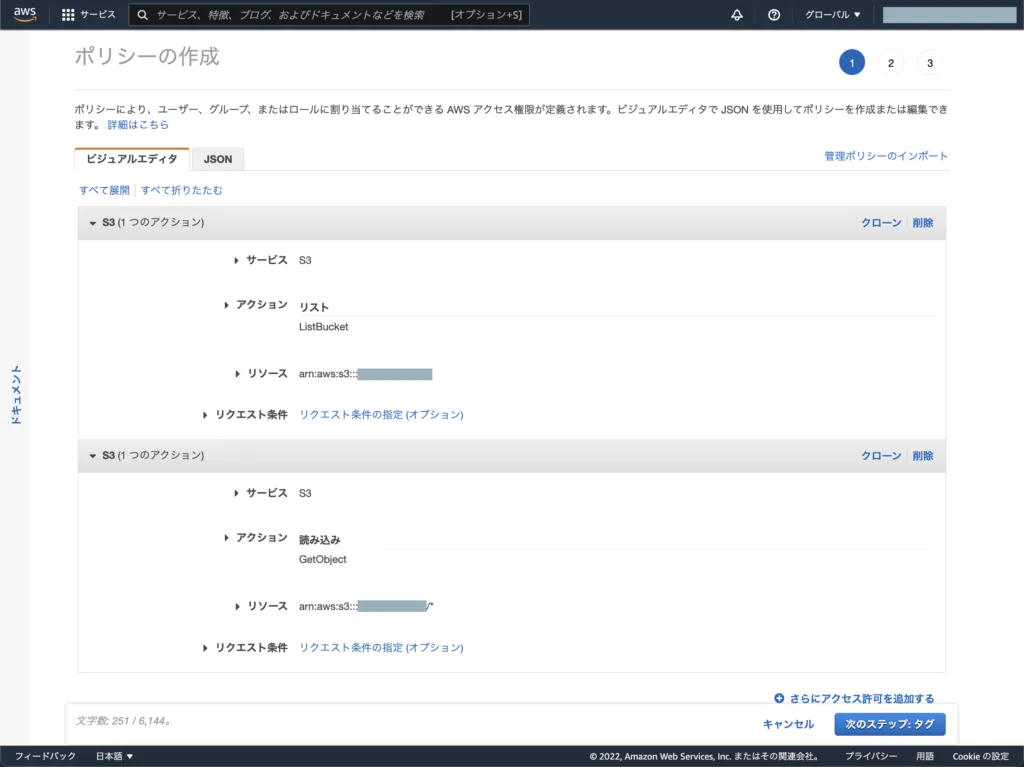Click the search magnifier icon

(x=142, y=14)
